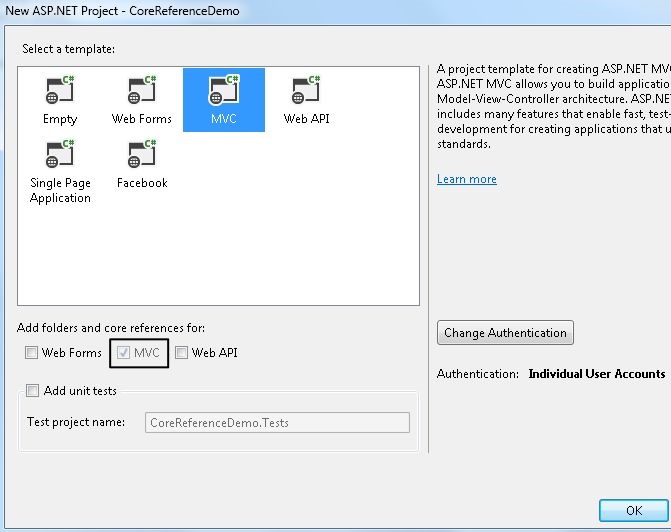Click the Individual User Accounts text
This screenshot has height=532, width=671.
click(x=597, y=374)
